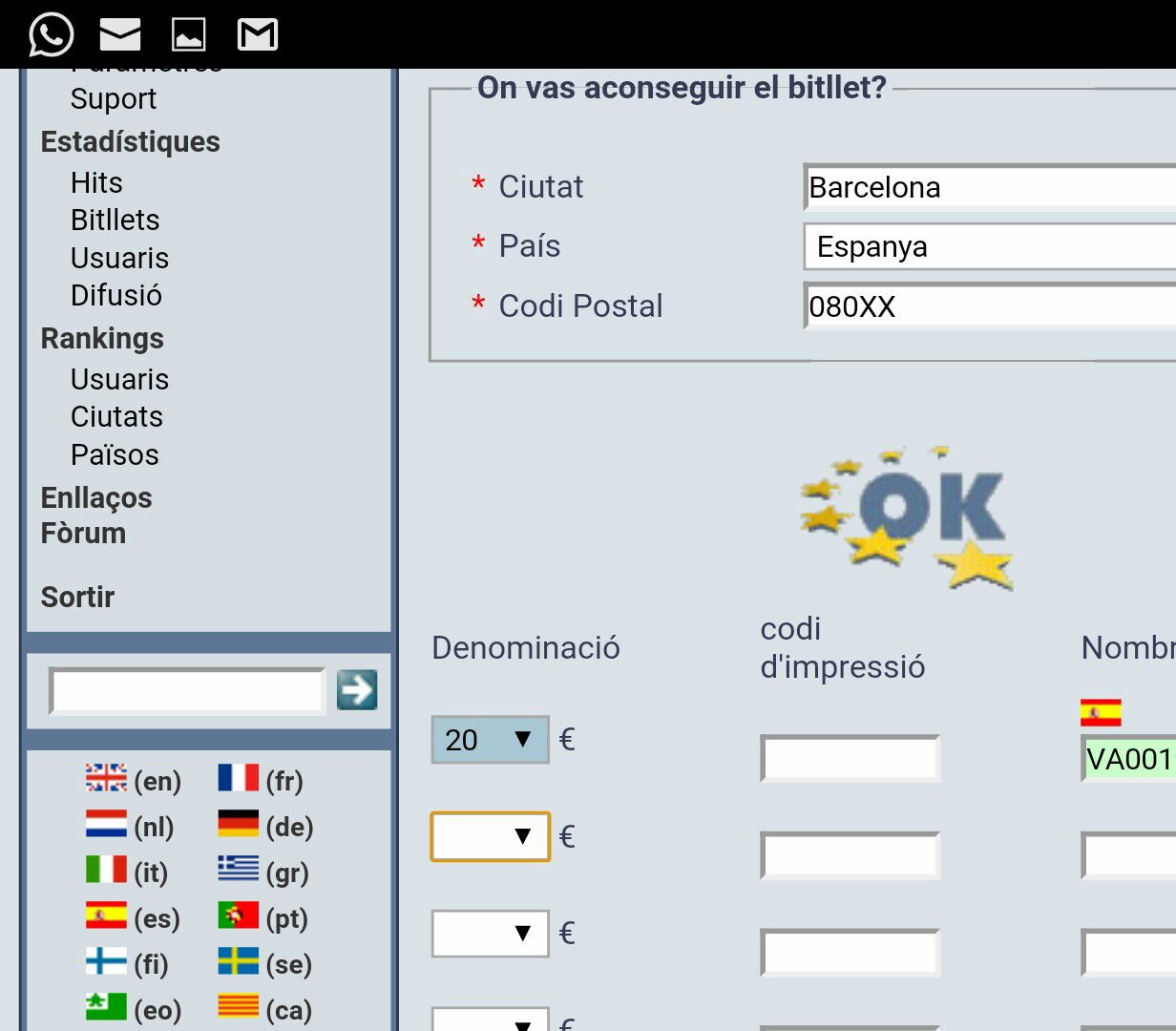Open the image gallery notification icon
This screenshot has height=1031, width=1176.
pos(188,35)
